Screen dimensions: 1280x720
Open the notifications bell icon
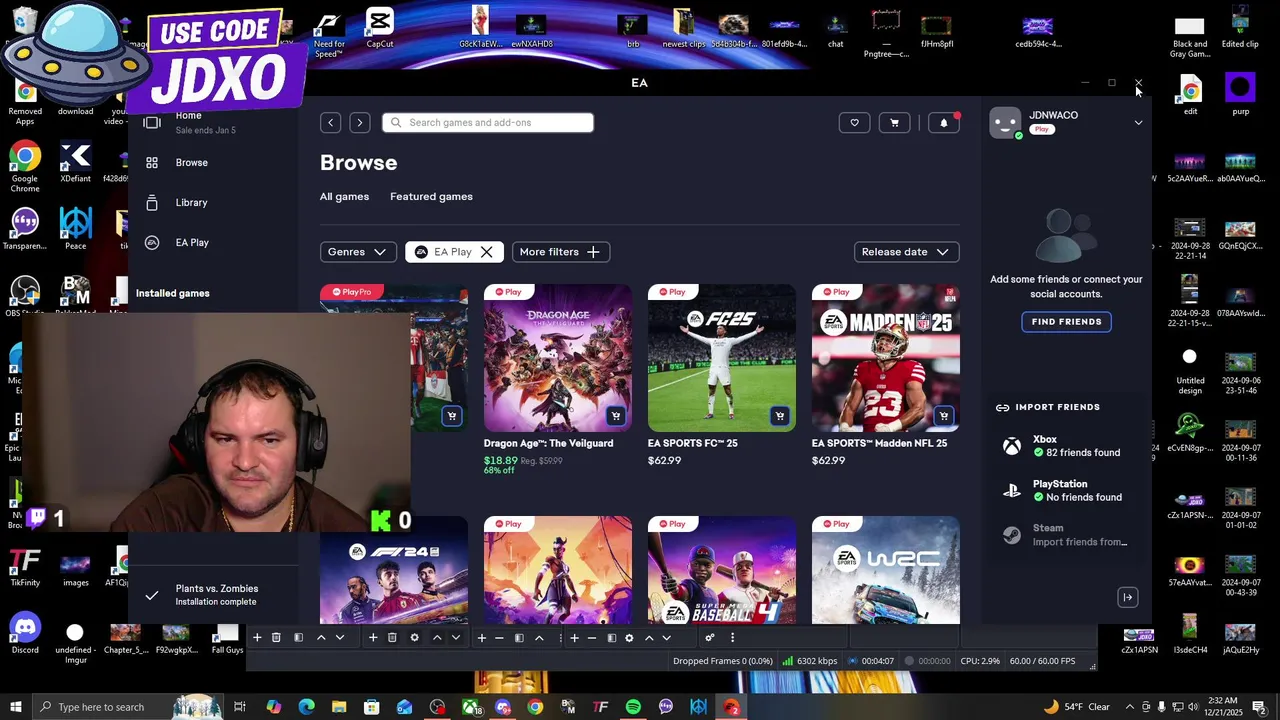click(x=944, y=123)
